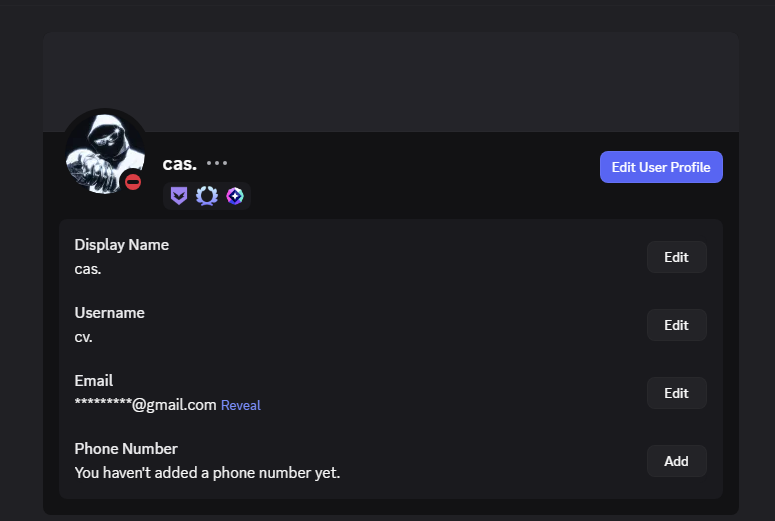The image size is (775, 521).
Task: Click the gradient diamond star badge
Action: pos(234,196)
